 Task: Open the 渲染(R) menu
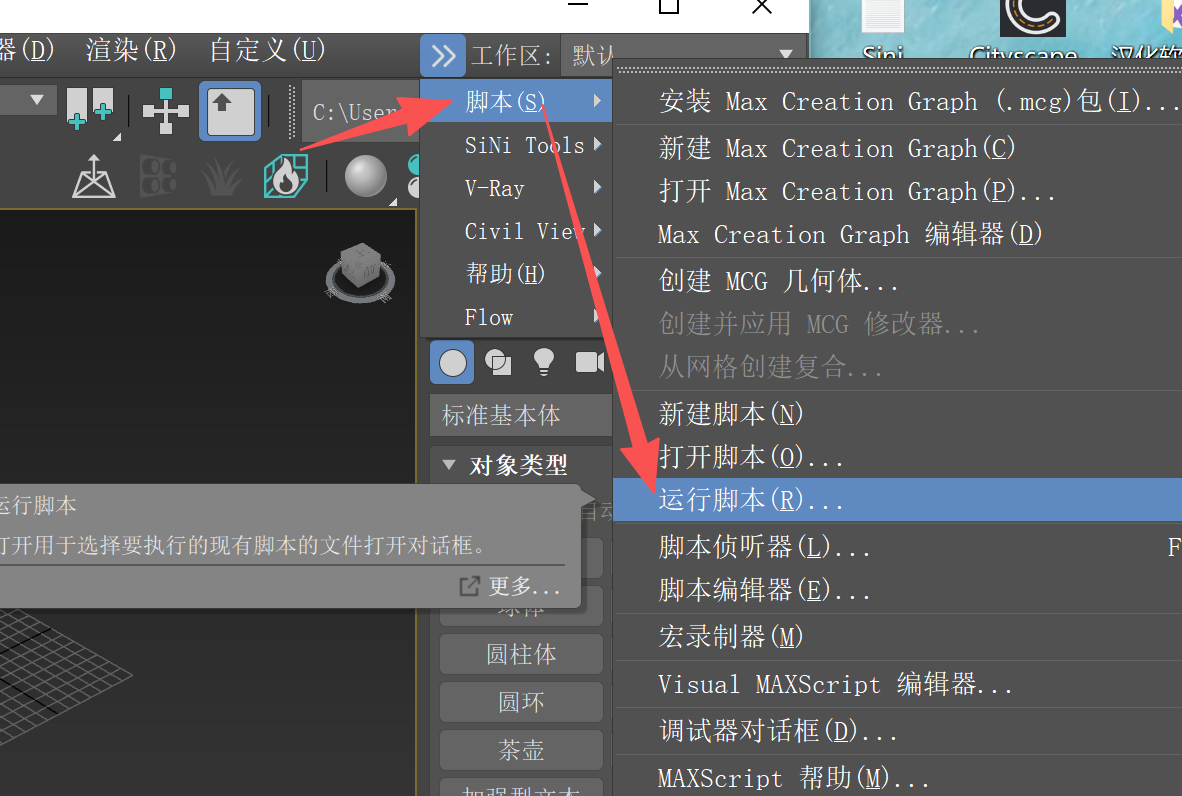131,50
